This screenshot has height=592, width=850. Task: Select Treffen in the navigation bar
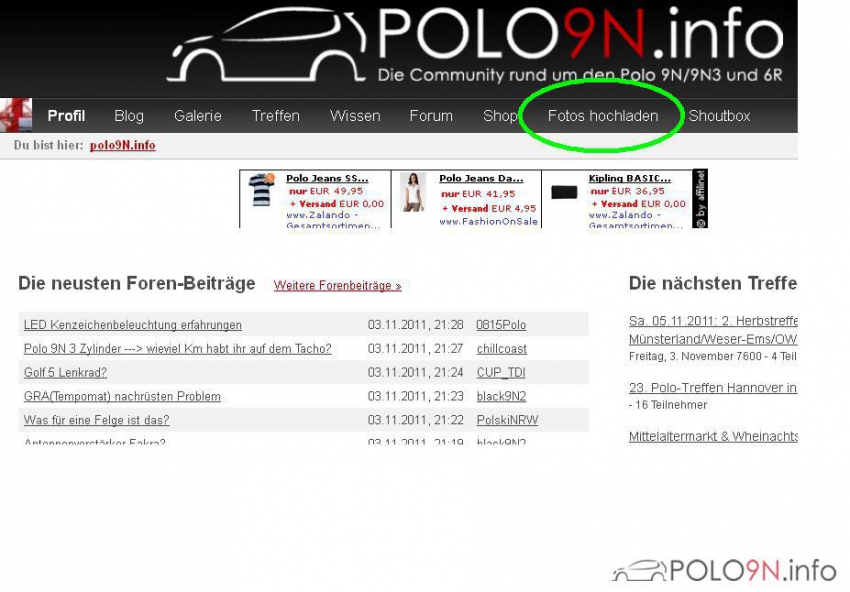tap(275, 116)
